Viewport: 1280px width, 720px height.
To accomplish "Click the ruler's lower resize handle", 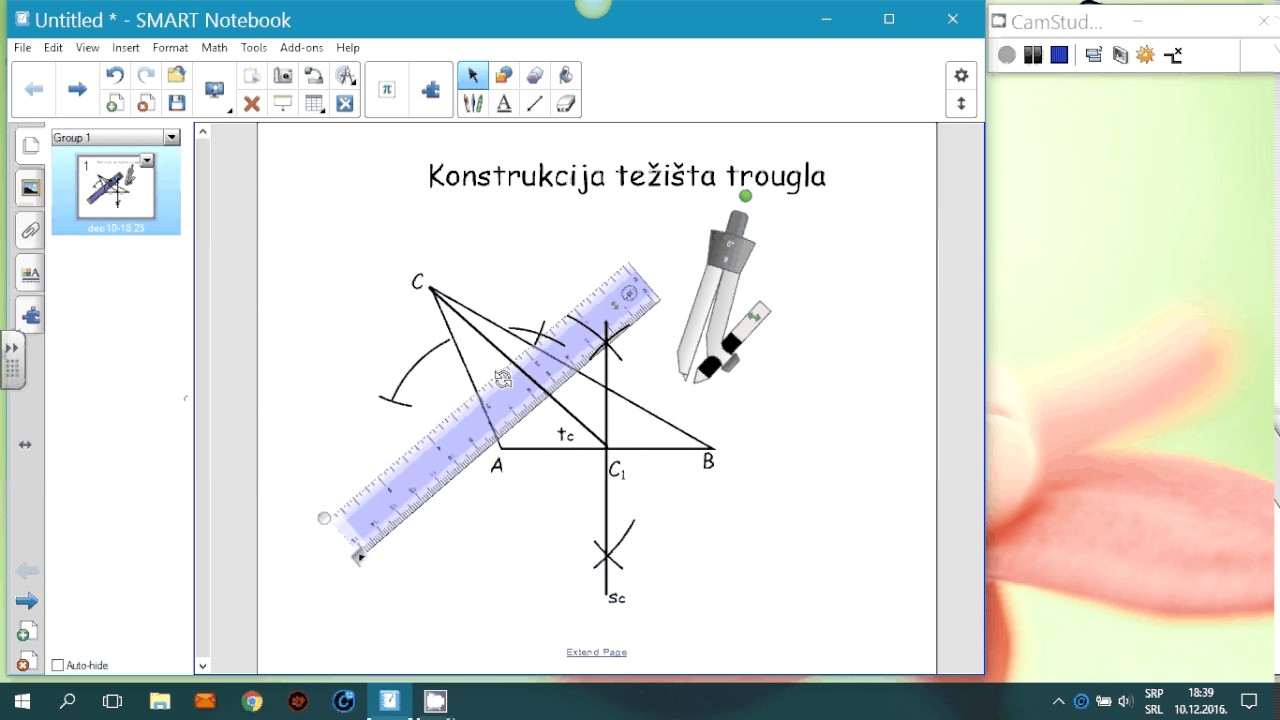I will 358,558.
